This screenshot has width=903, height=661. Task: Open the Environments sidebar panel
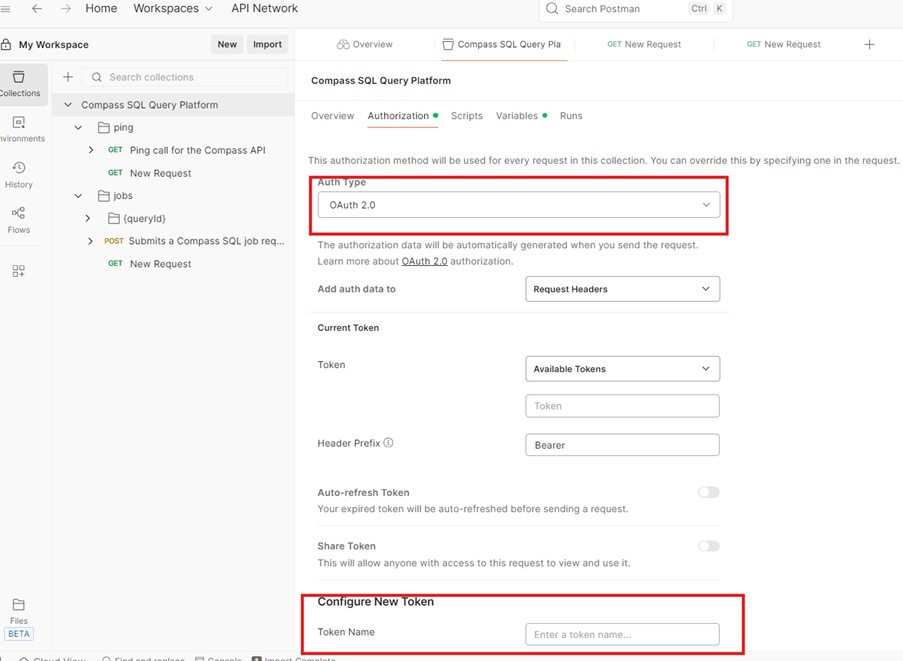tap(19, 129)
